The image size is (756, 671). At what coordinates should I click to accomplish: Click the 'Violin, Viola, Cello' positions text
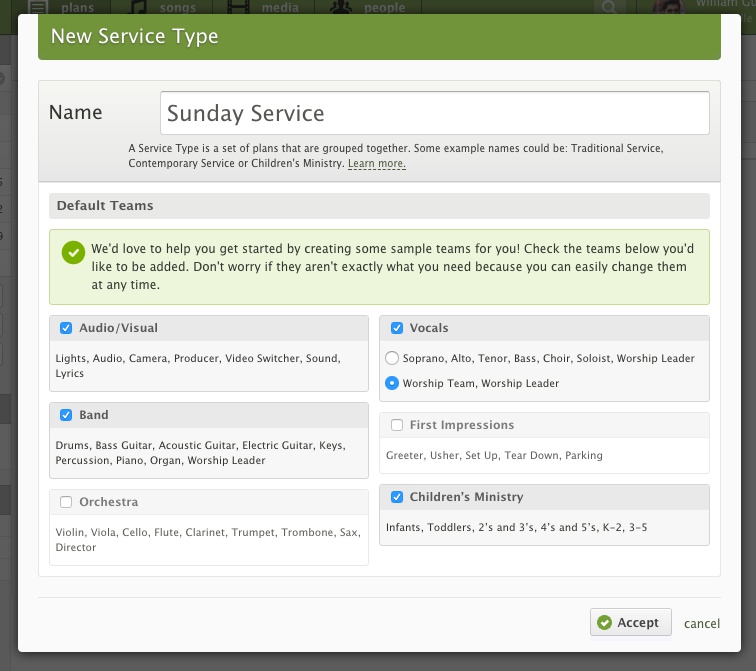click(208, 540)
